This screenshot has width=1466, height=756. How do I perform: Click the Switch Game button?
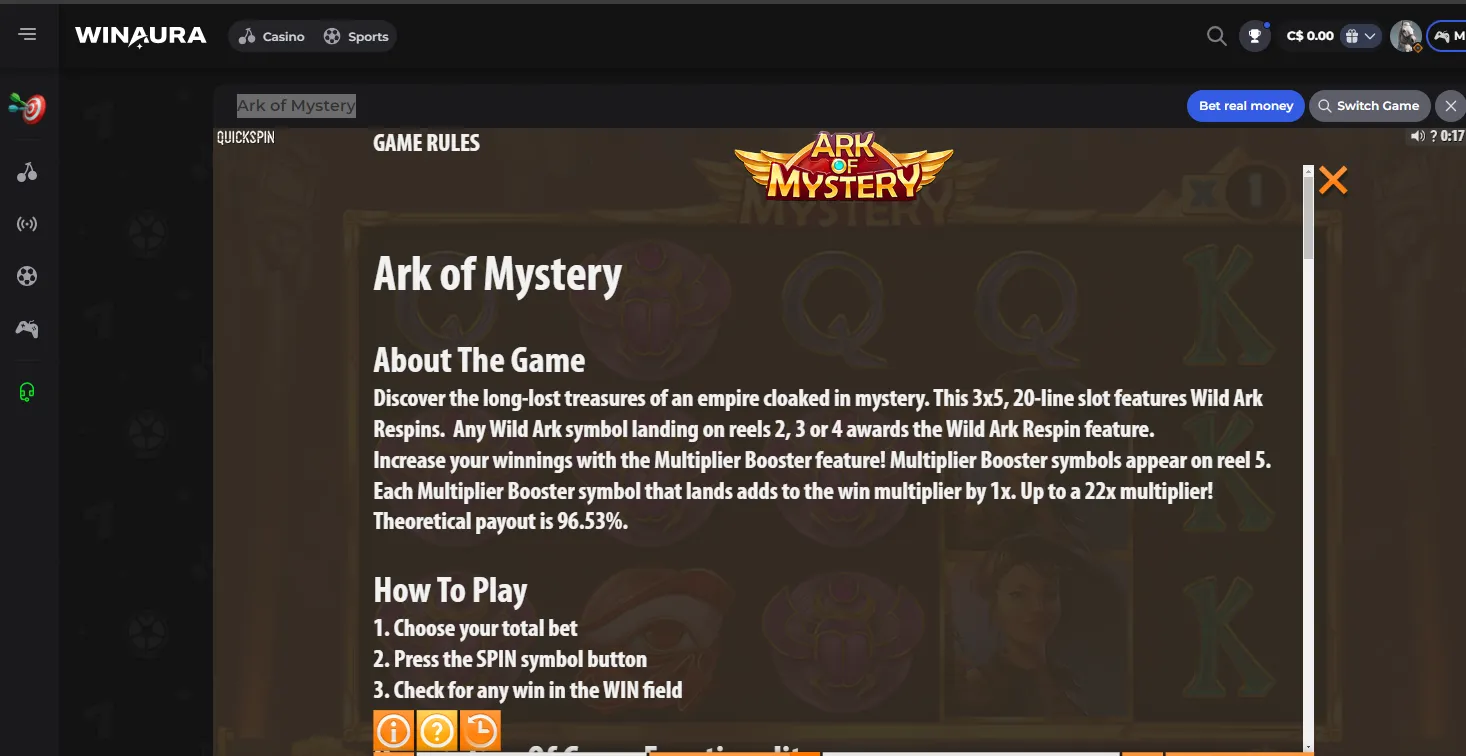[1369, 106]
